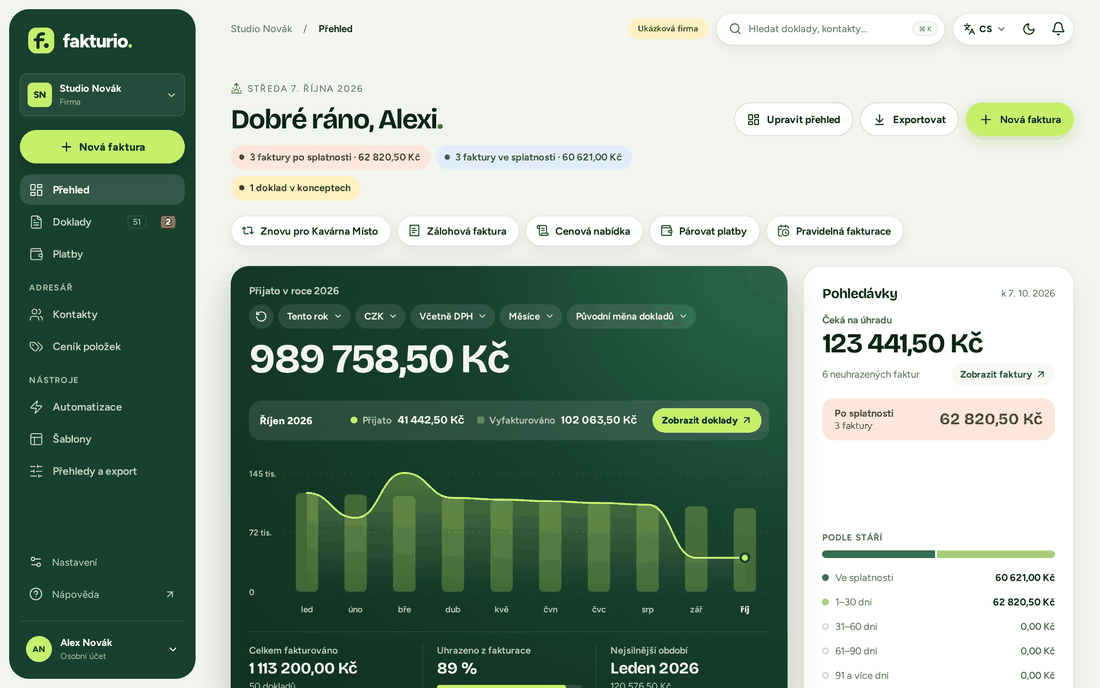Open CZK currency dropdown
Screen dimensions: 1100x688
380,316
